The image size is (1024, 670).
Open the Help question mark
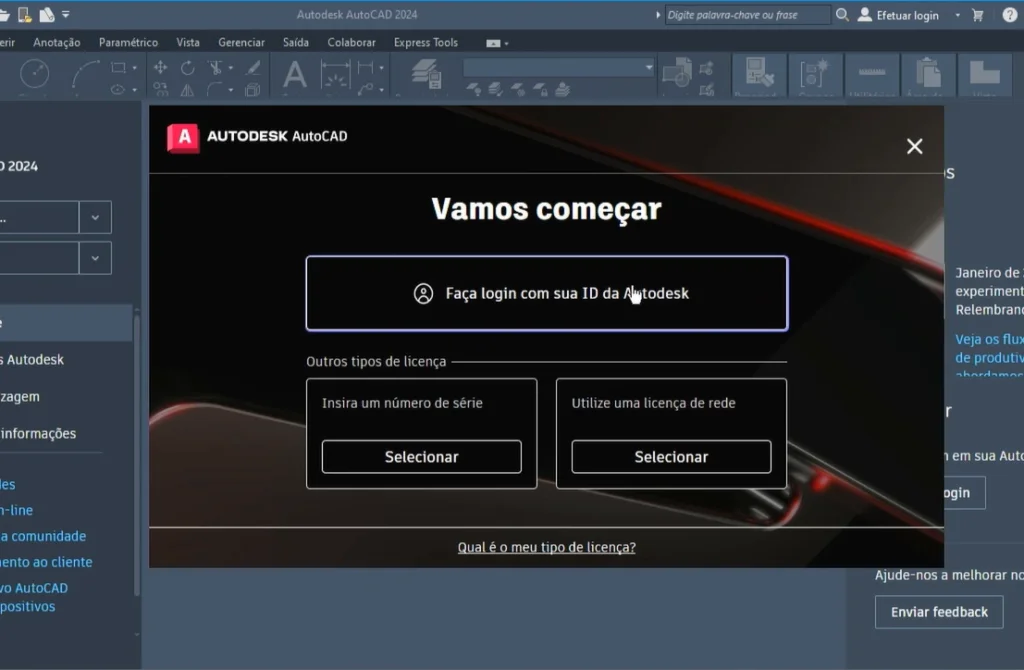(x=1010, y=14)
